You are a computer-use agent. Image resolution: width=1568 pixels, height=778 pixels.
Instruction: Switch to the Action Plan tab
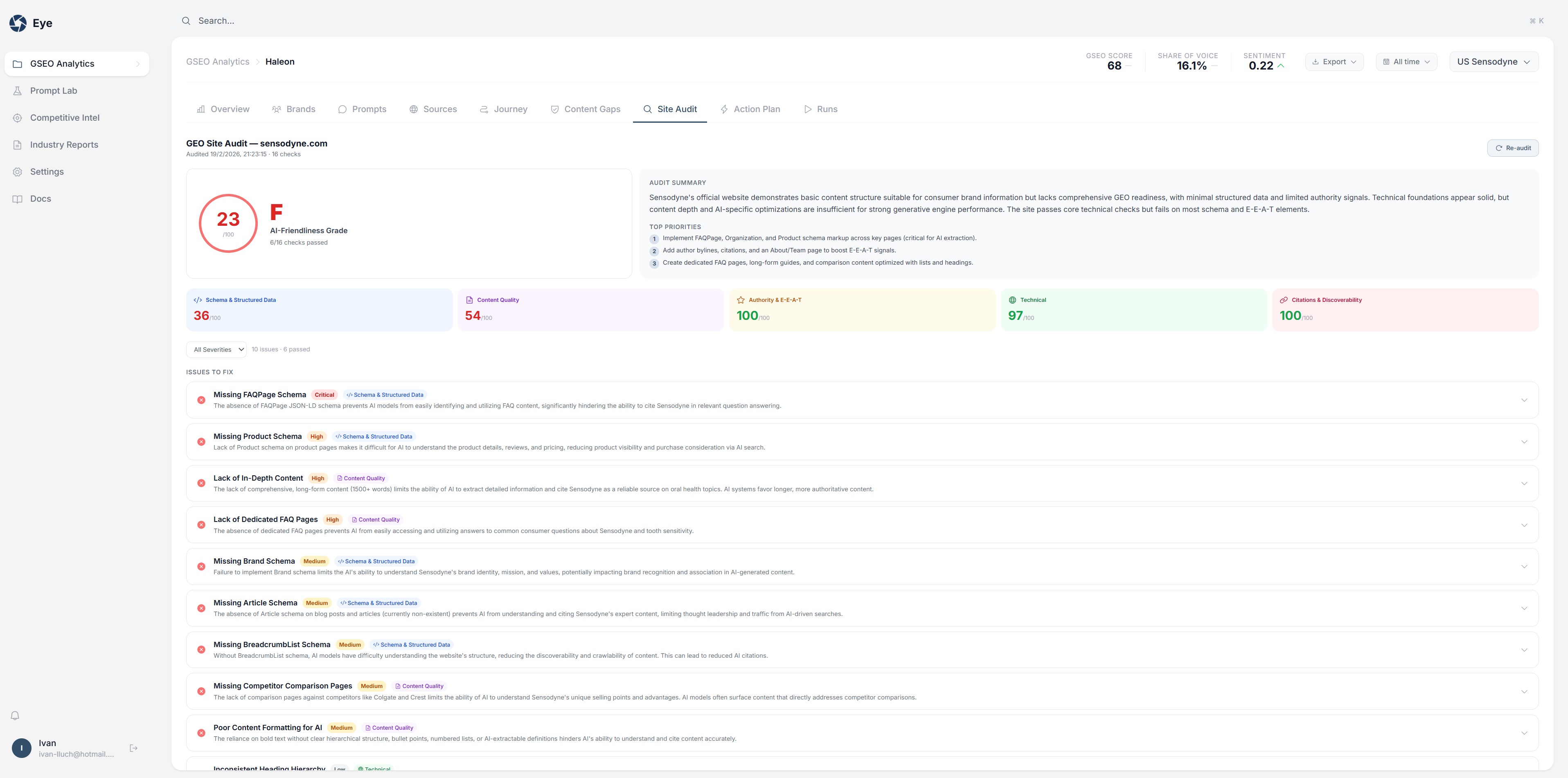coord(750,109)
